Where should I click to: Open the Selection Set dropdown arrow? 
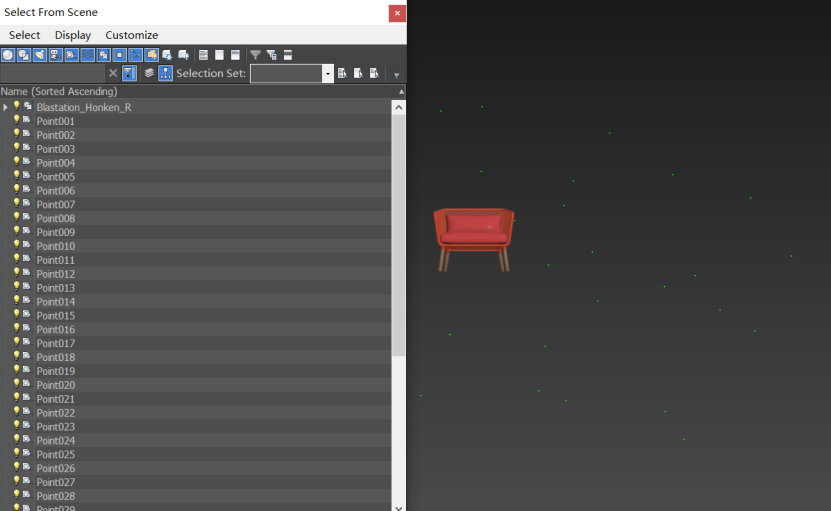coord(328,74)
